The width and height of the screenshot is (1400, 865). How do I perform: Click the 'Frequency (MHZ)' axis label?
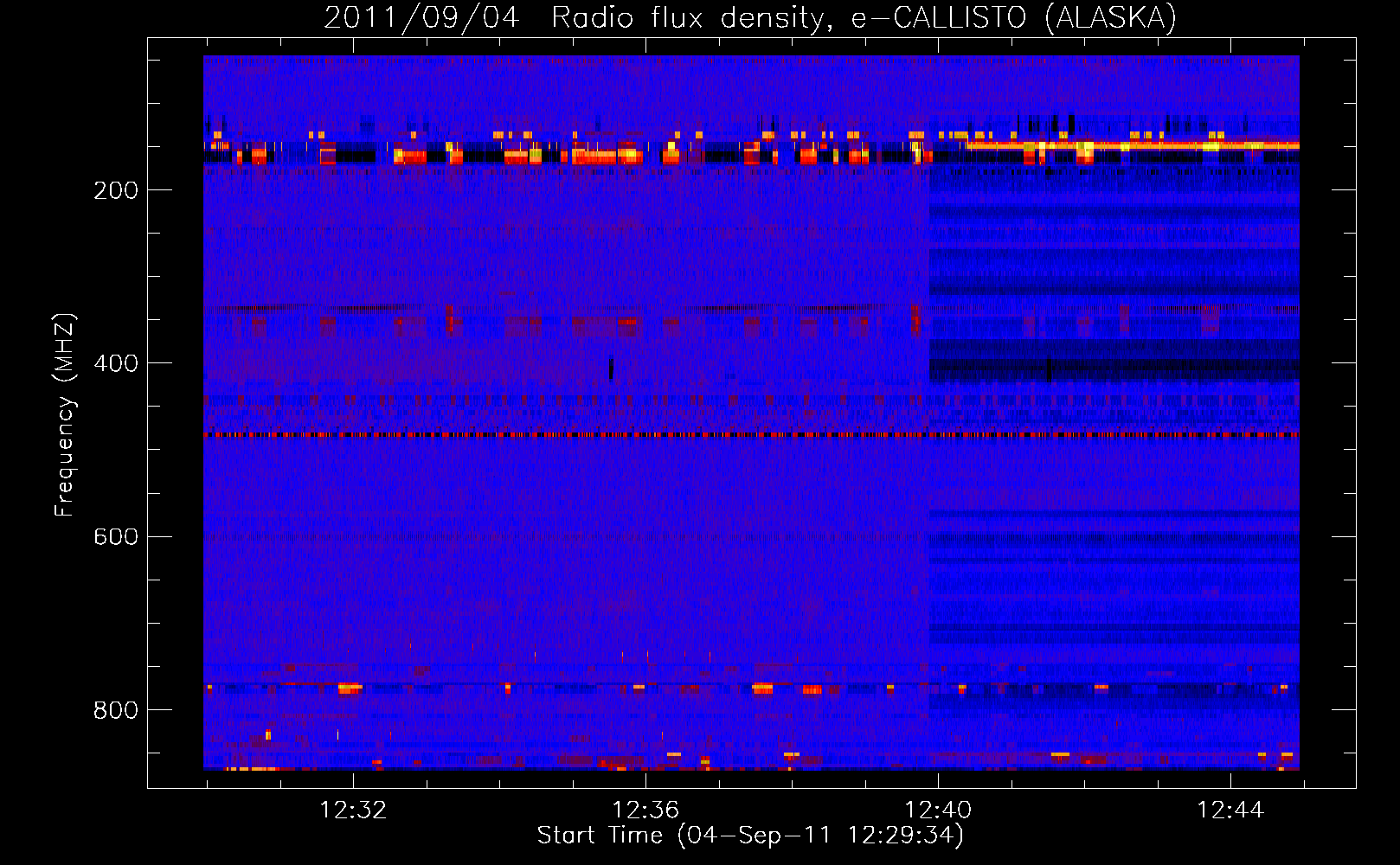pos(64,414)
